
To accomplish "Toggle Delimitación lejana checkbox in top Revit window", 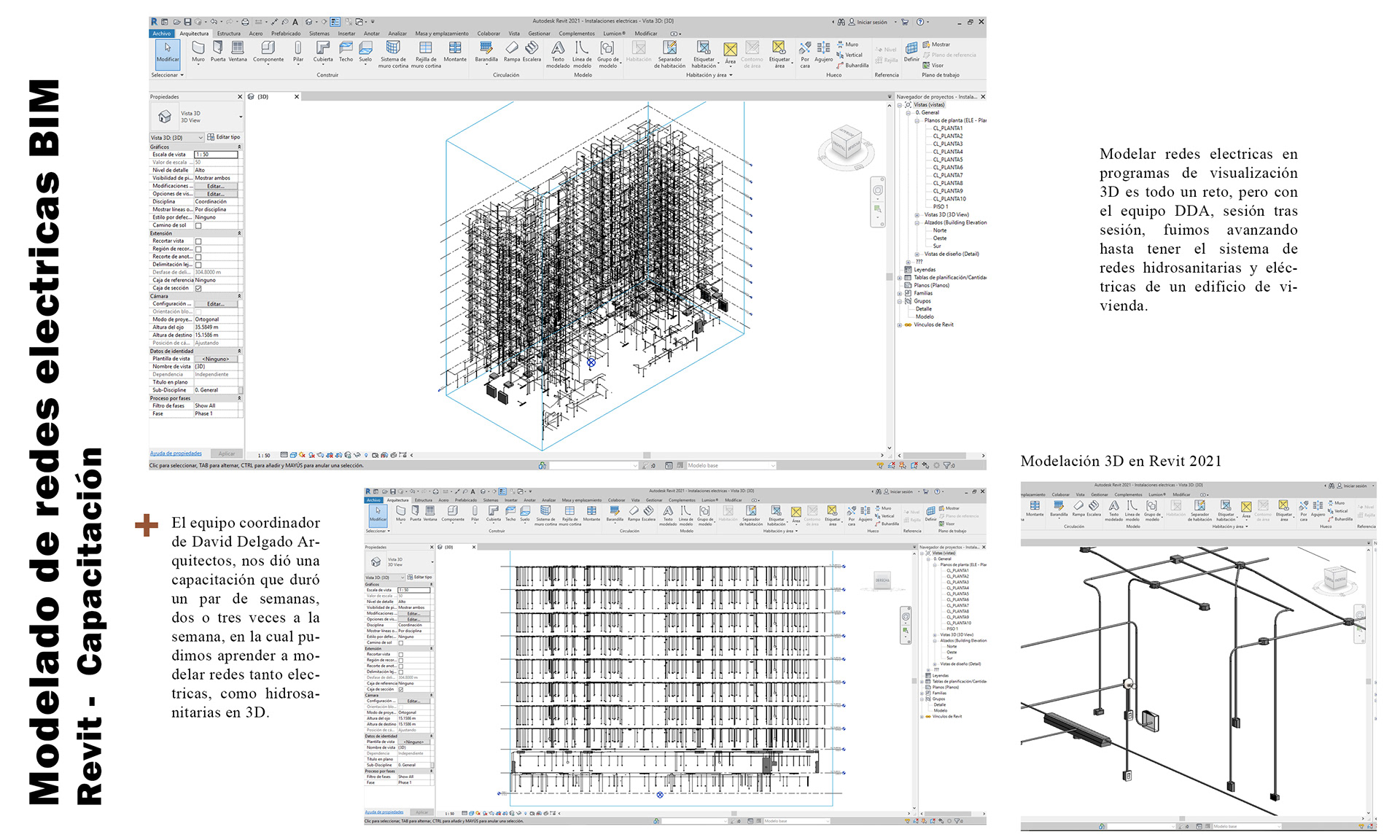I will pyautogui.click(x=198, y=265).
